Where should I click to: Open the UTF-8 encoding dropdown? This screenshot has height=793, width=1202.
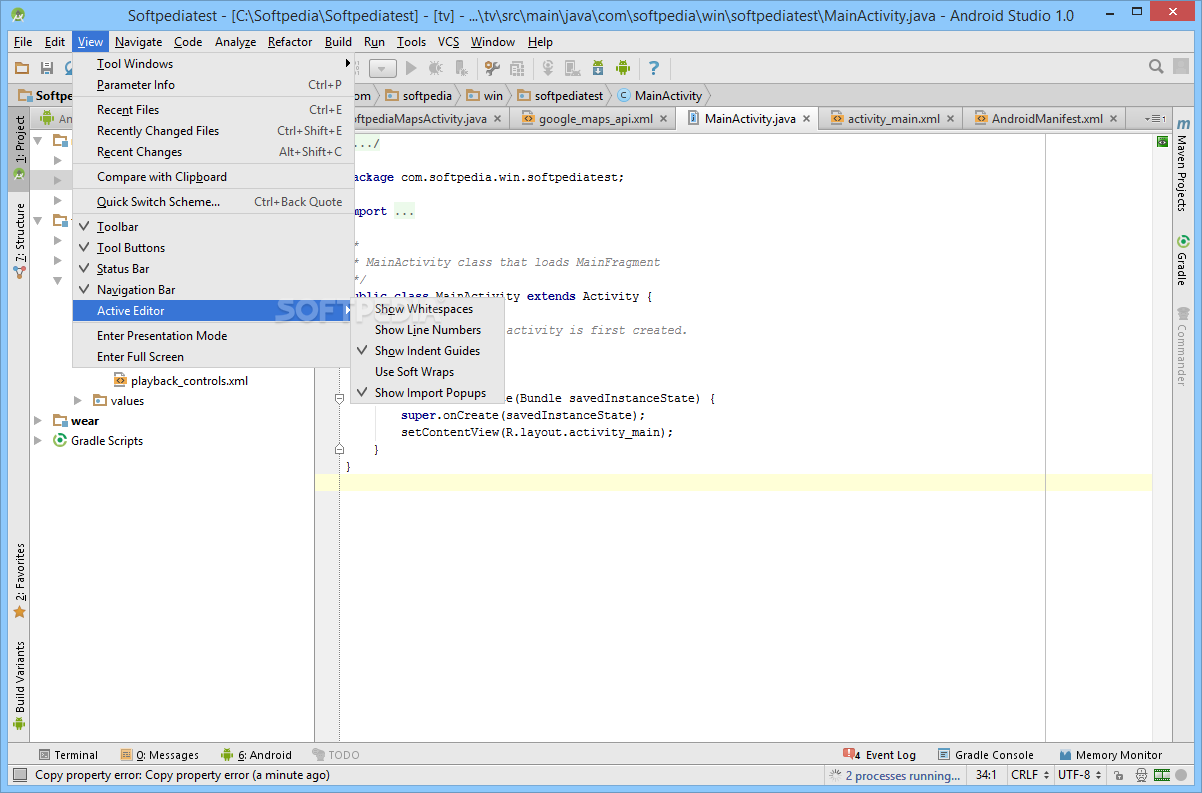pos(1078,775)
